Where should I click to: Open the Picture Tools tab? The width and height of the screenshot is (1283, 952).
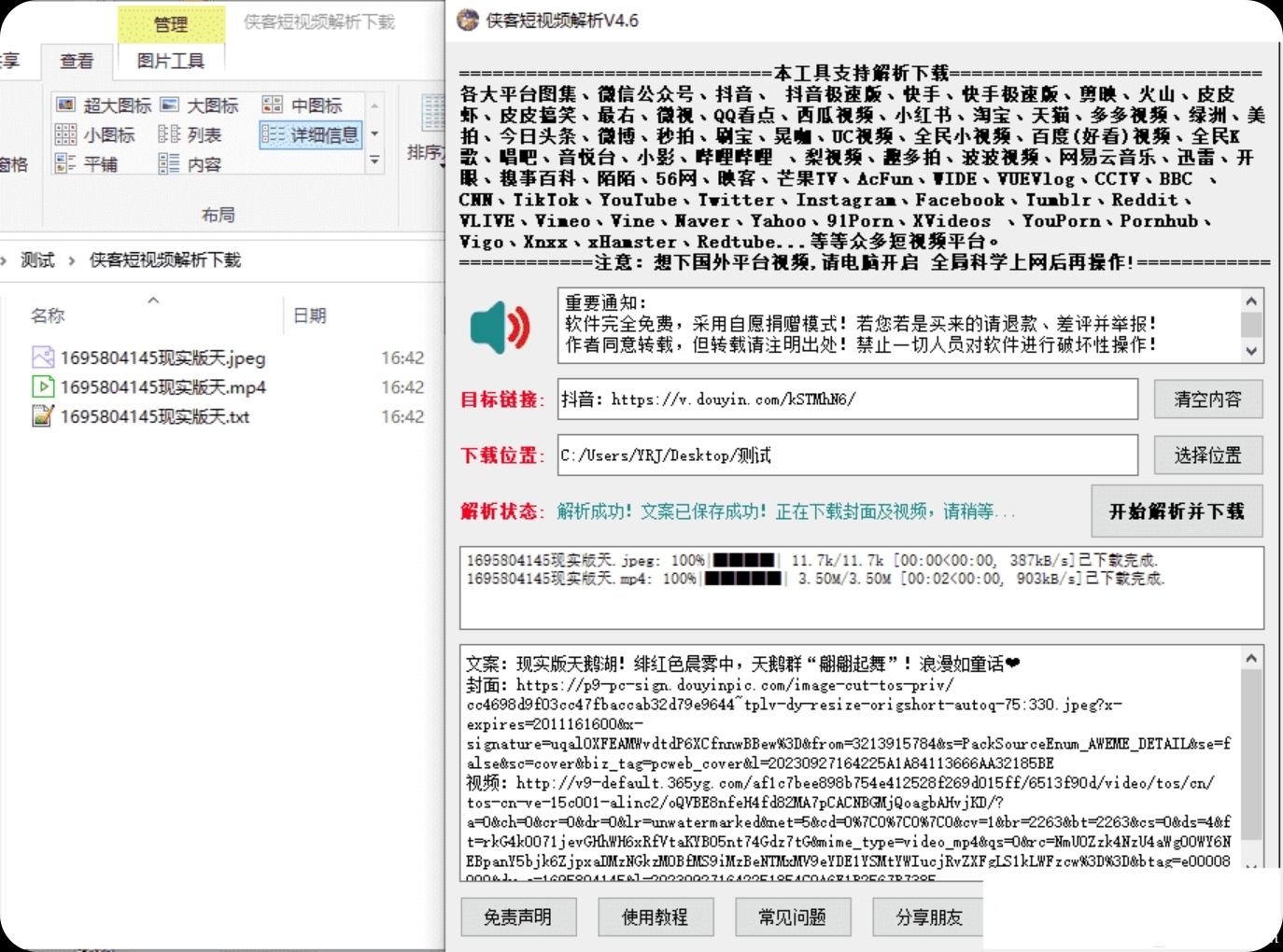tap(170, 62)
